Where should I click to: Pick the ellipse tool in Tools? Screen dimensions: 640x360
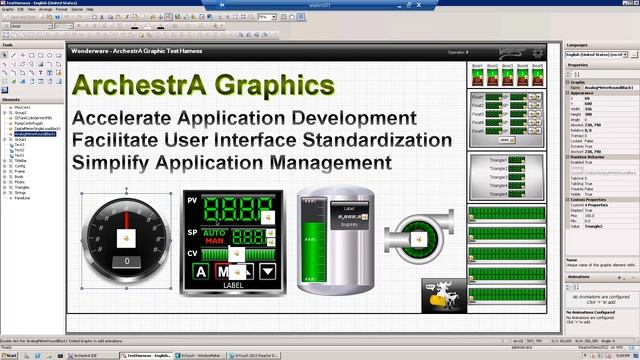coord(49,55)
